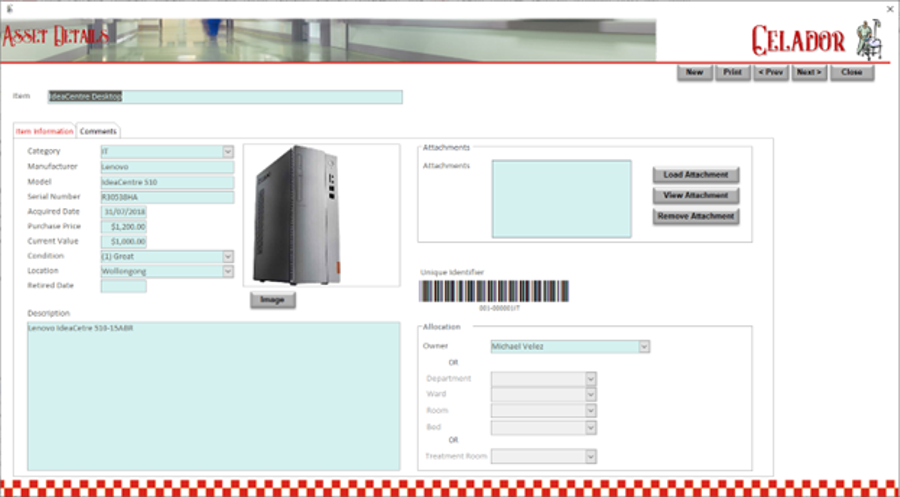Open the Owner dropdown
Image resolution: width=900 pixels, height=497 pixels.
point(644,347)
